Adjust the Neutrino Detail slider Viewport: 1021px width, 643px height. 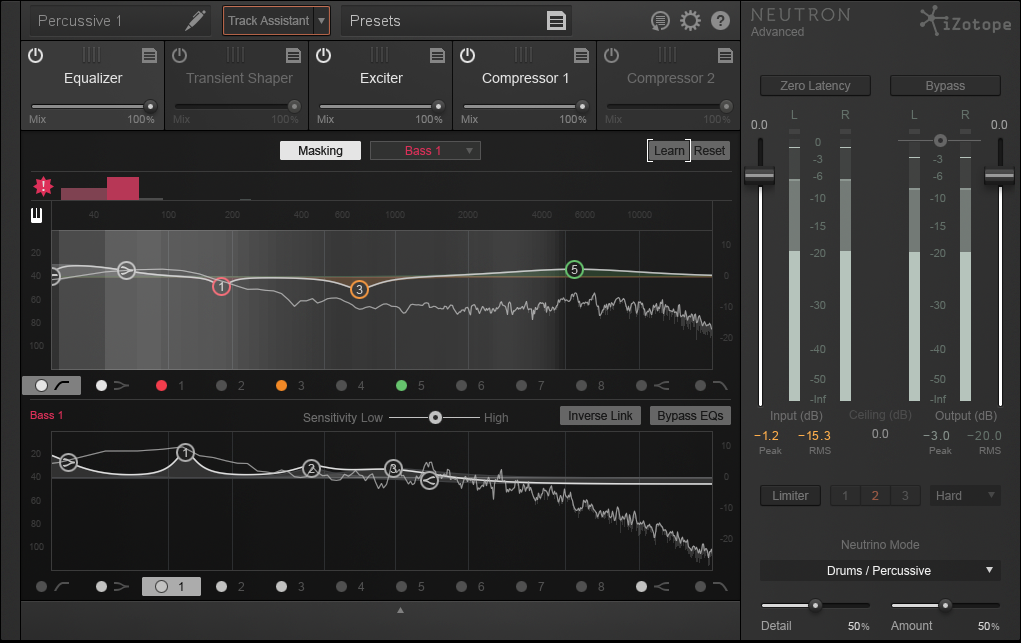pos(815,605)
